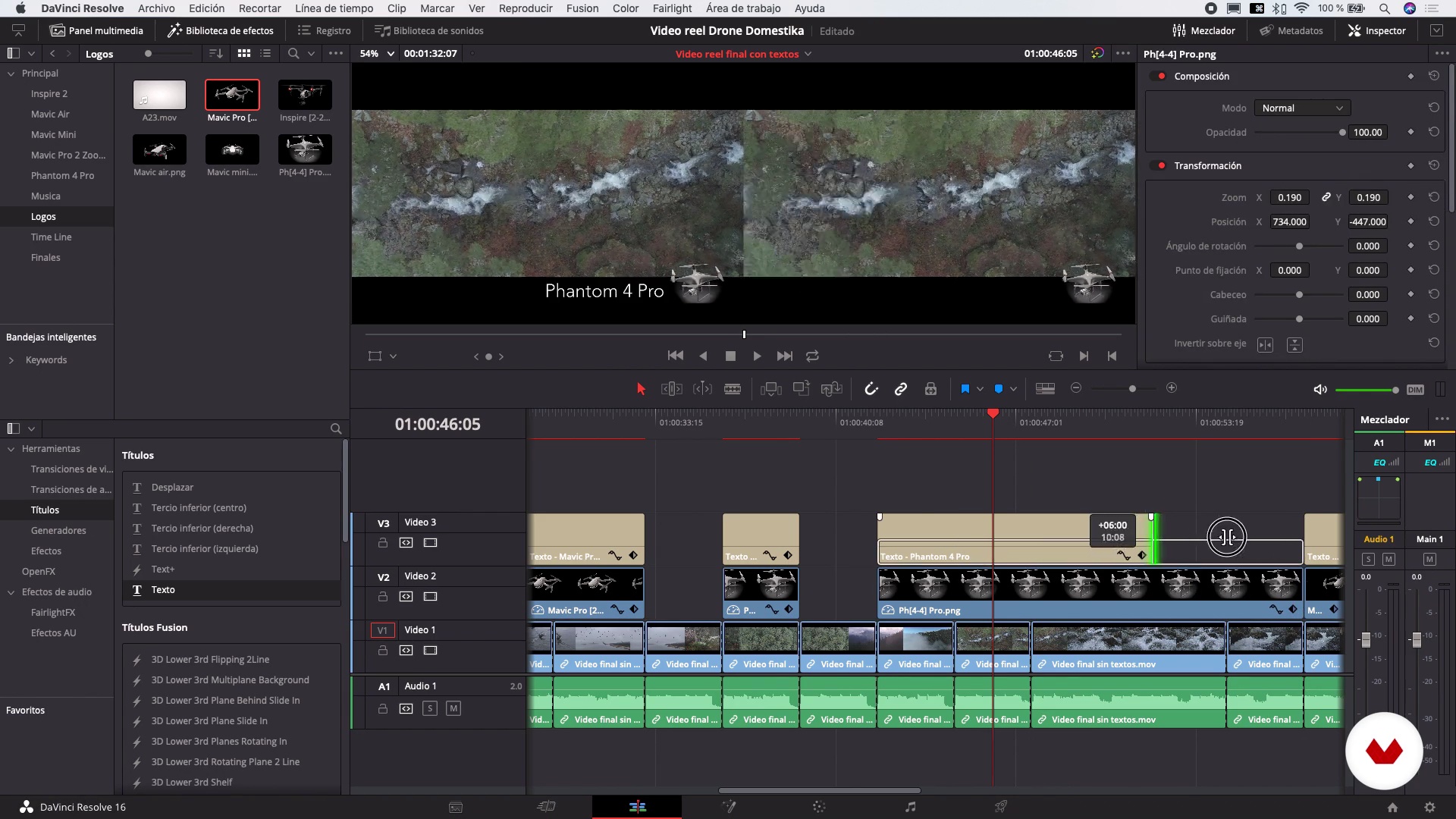Jump to last frame in viewer

[x=785, y=356]
